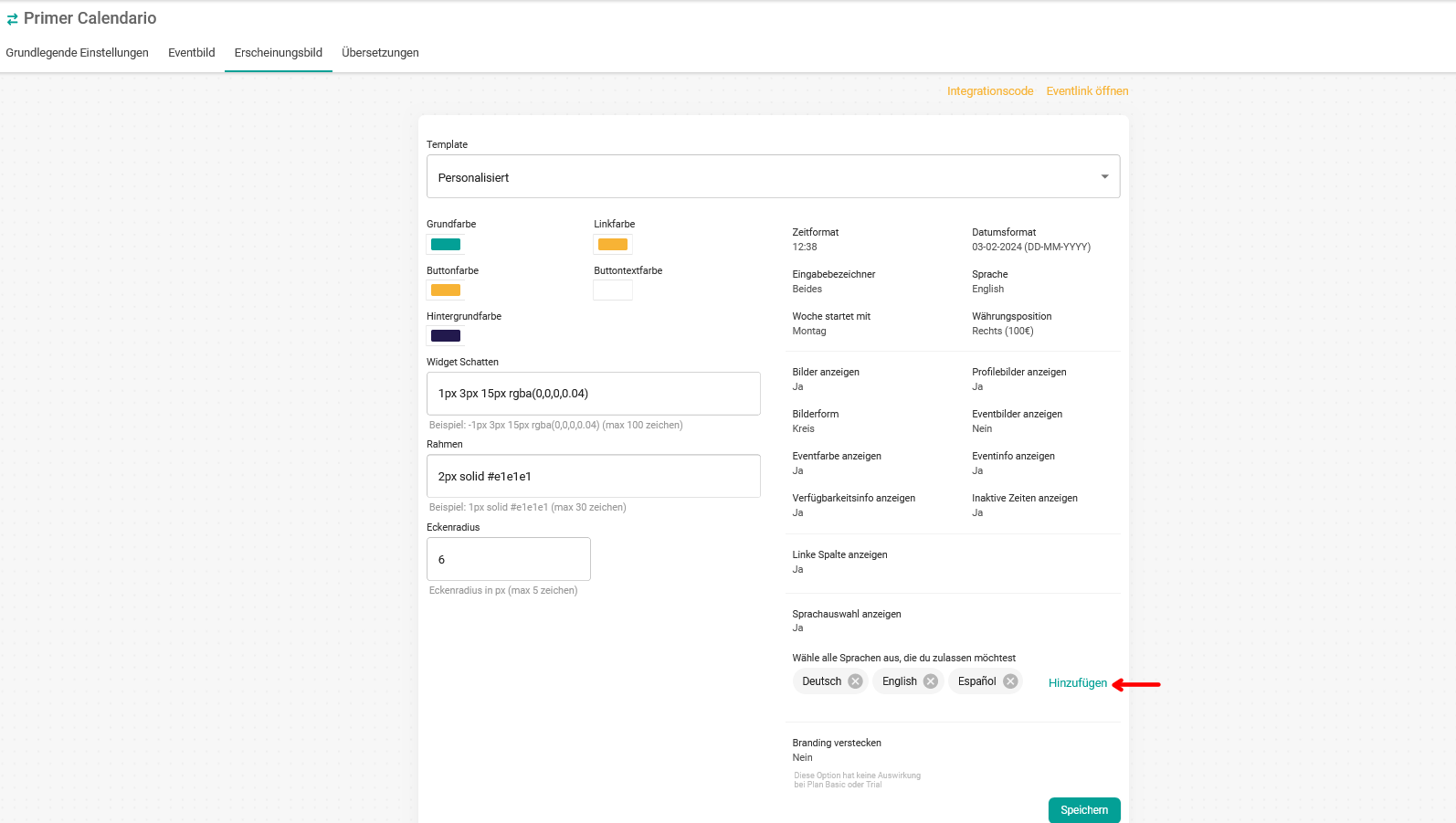Screen dimensions: 1456x823
Task: Switch to the Eventbild tab
Action: click(192, 53)
